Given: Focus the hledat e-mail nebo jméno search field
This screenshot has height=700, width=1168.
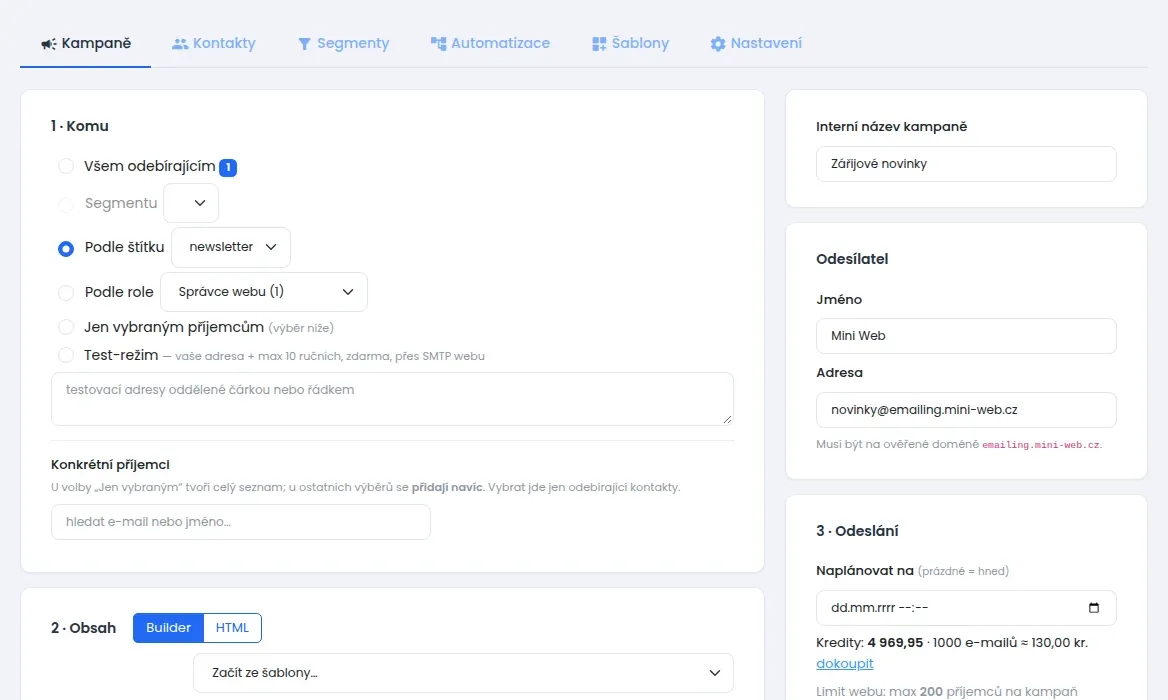Looking at the screenshot, I should tap(241, 522).
